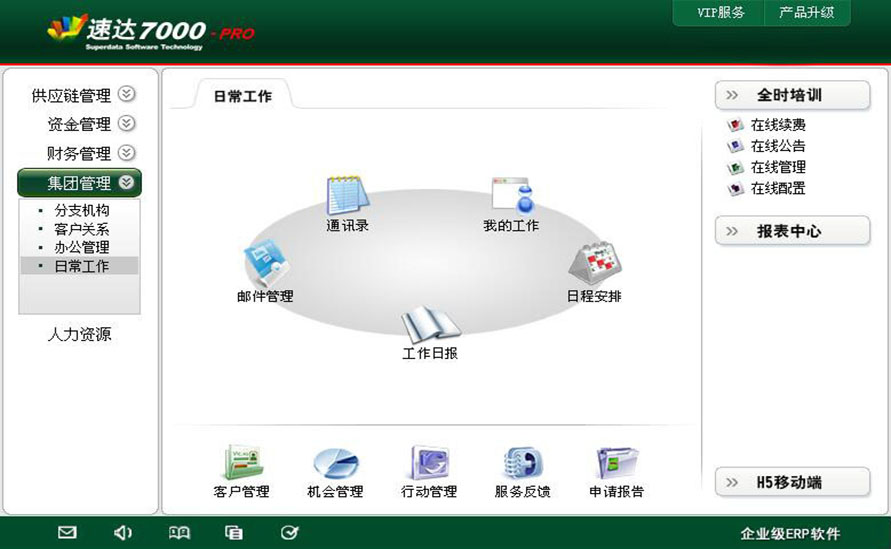Open the 集团管理 menu
Image resolution: width=891 pixels, height=549 pixels.
tap(80, 182)
